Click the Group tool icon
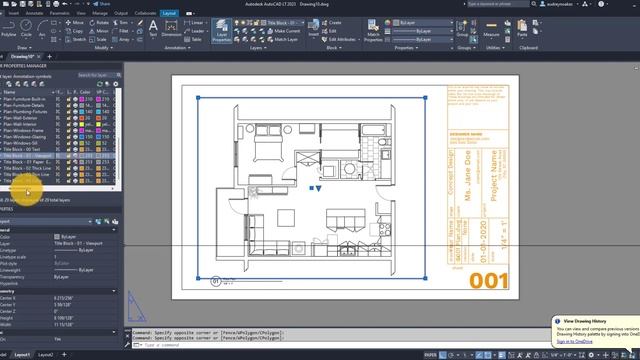640x360 pixels. pos(462,29)
